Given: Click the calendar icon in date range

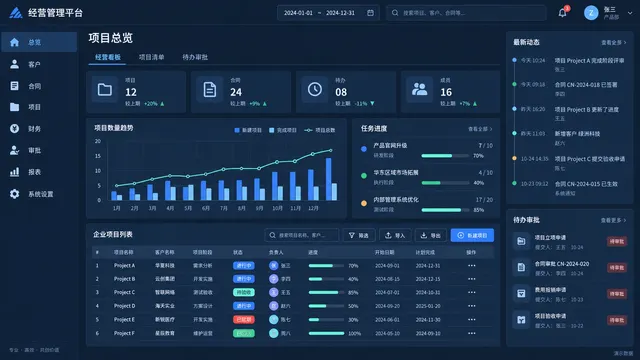Looking at the screenshot, I should click(x=370, y=13).
